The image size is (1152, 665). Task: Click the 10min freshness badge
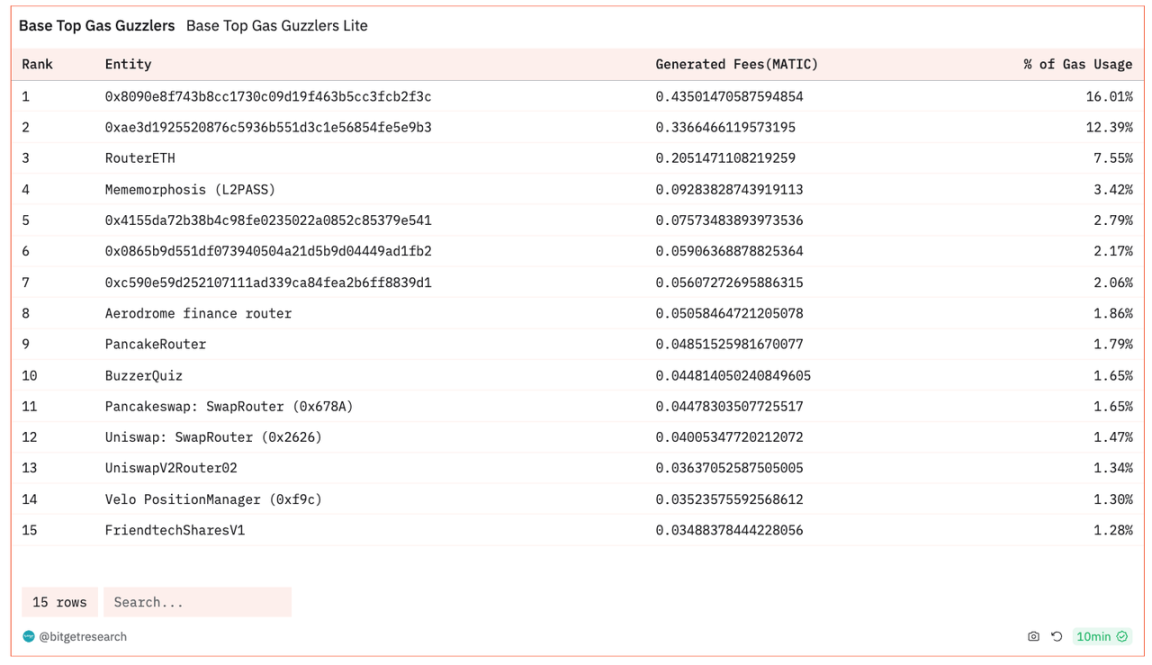(1100, 636)
